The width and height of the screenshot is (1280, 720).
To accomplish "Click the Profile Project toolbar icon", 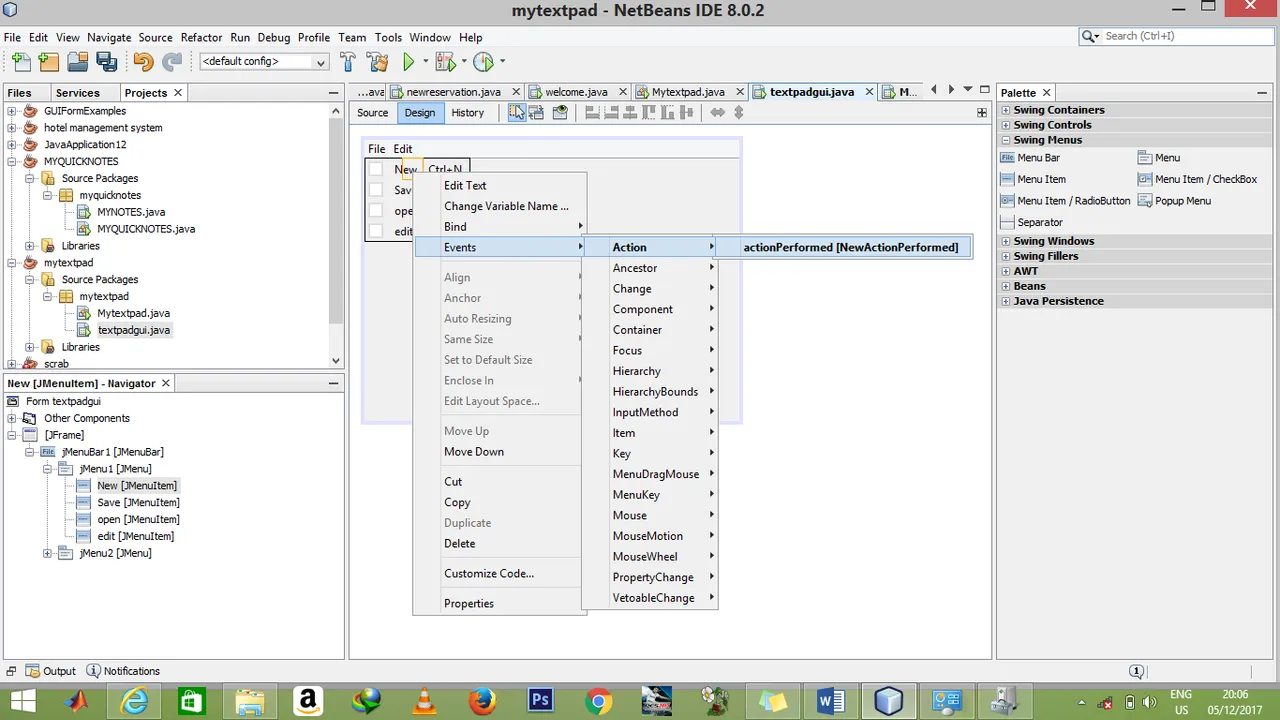I will click(483, 62).
